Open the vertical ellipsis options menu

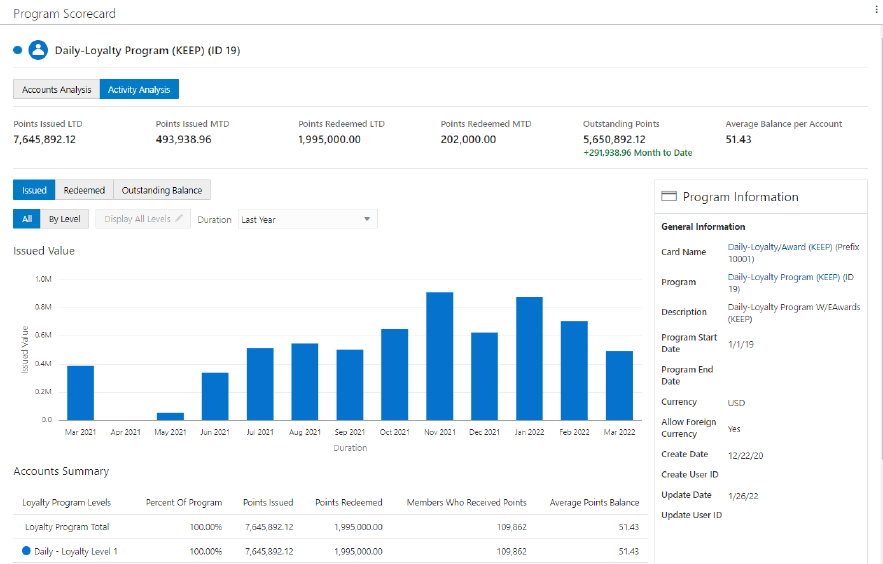click(876, 10)
